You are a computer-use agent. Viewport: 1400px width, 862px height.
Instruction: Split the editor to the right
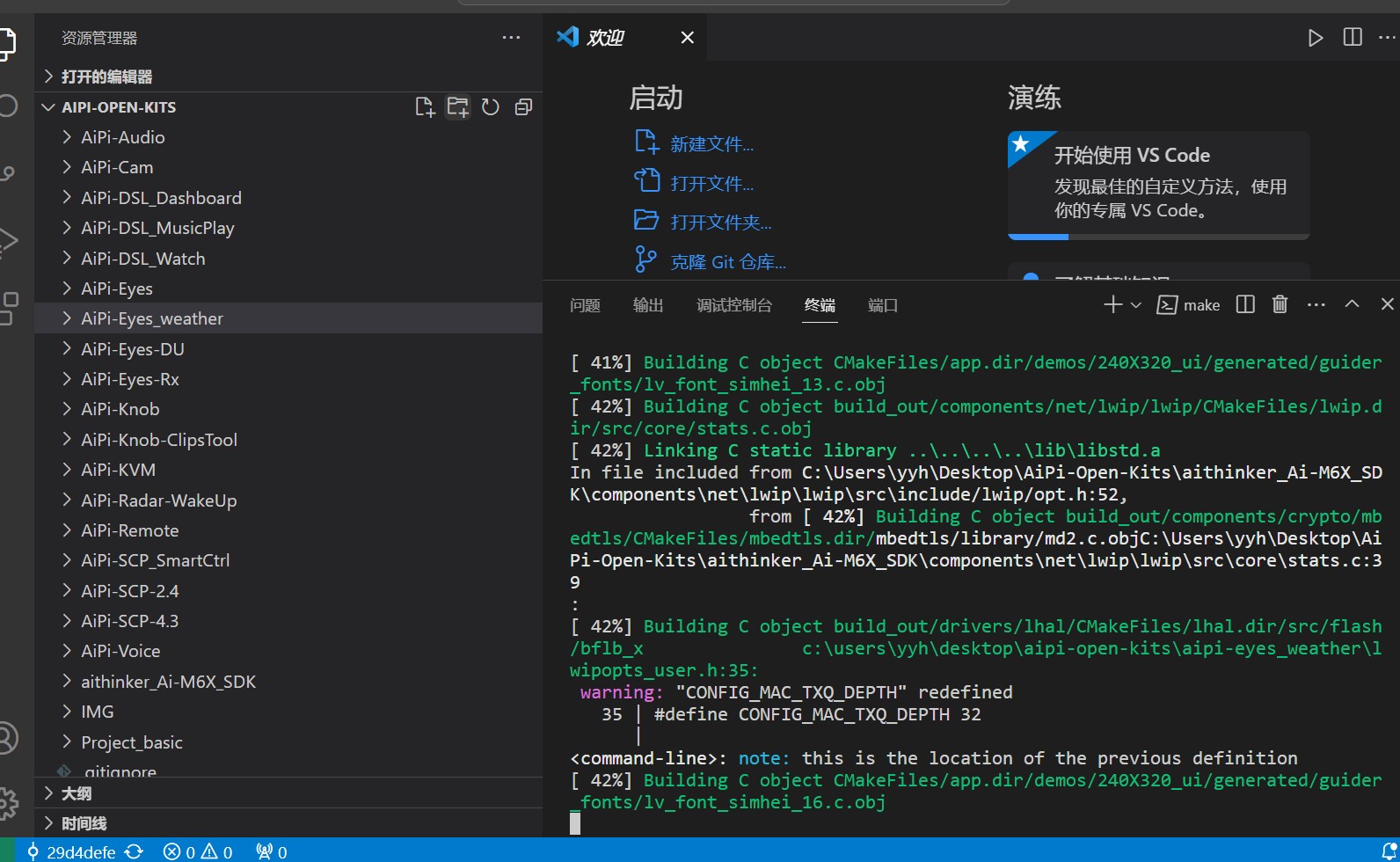pyautogui.click(x=1353, y=37)
